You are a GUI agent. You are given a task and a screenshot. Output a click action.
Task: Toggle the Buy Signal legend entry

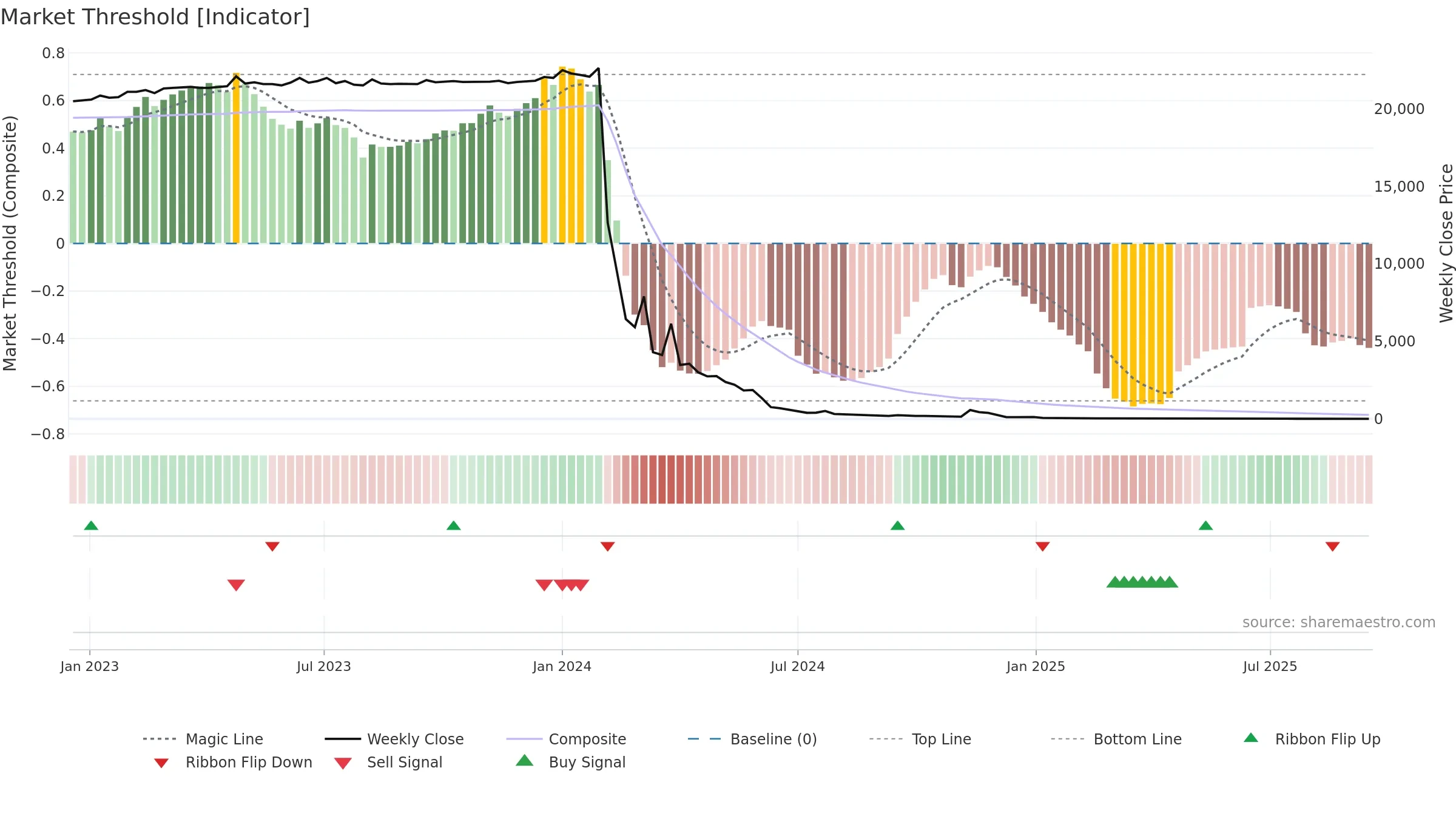click(570, 762)
